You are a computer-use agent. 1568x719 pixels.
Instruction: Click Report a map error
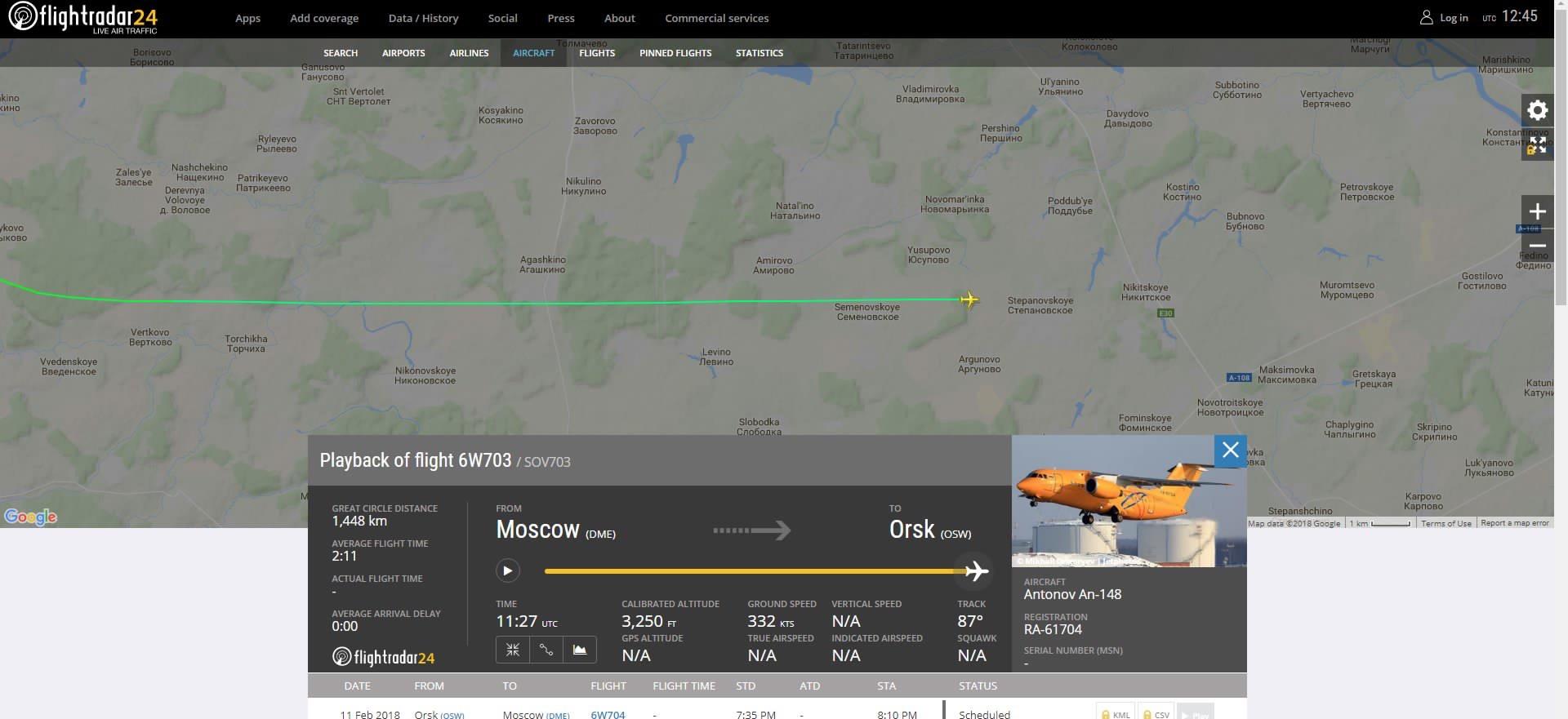click(x=1515, y=523)
